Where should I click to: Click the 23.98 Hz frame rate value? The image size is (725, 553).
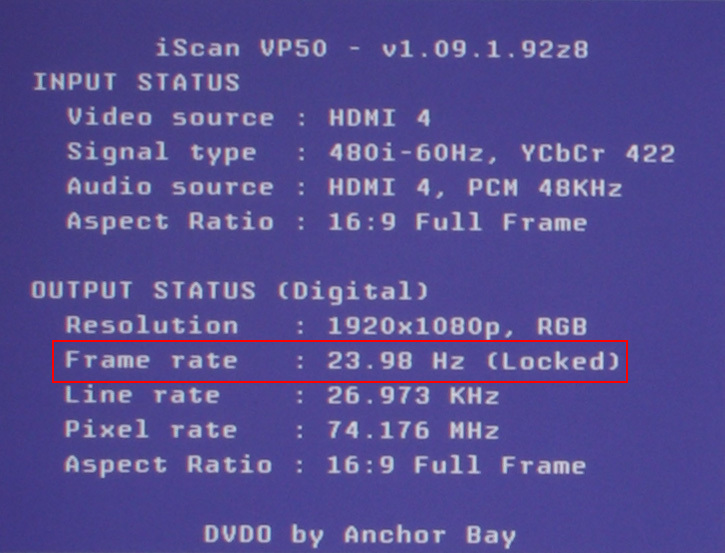pyautogui.click(x=396, y=361)
